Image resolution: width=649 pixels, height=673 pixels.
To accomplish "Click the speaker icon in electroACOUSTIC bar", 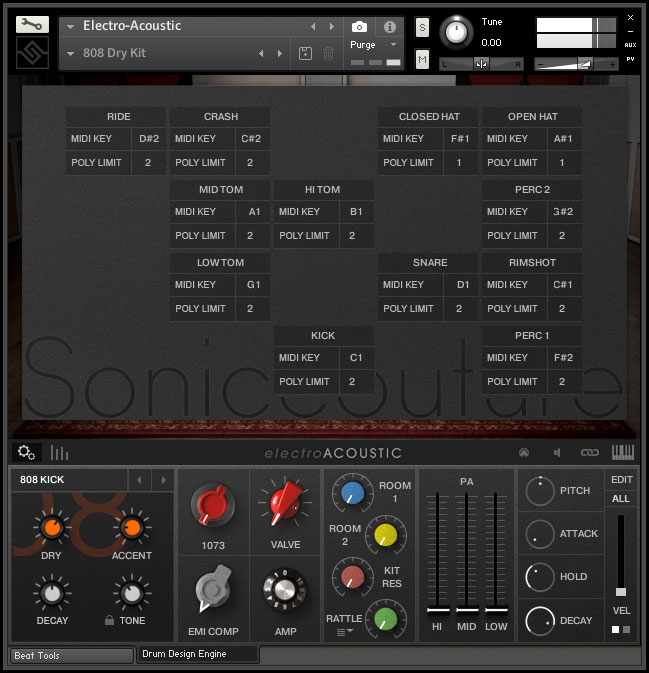I will (557, 452).
